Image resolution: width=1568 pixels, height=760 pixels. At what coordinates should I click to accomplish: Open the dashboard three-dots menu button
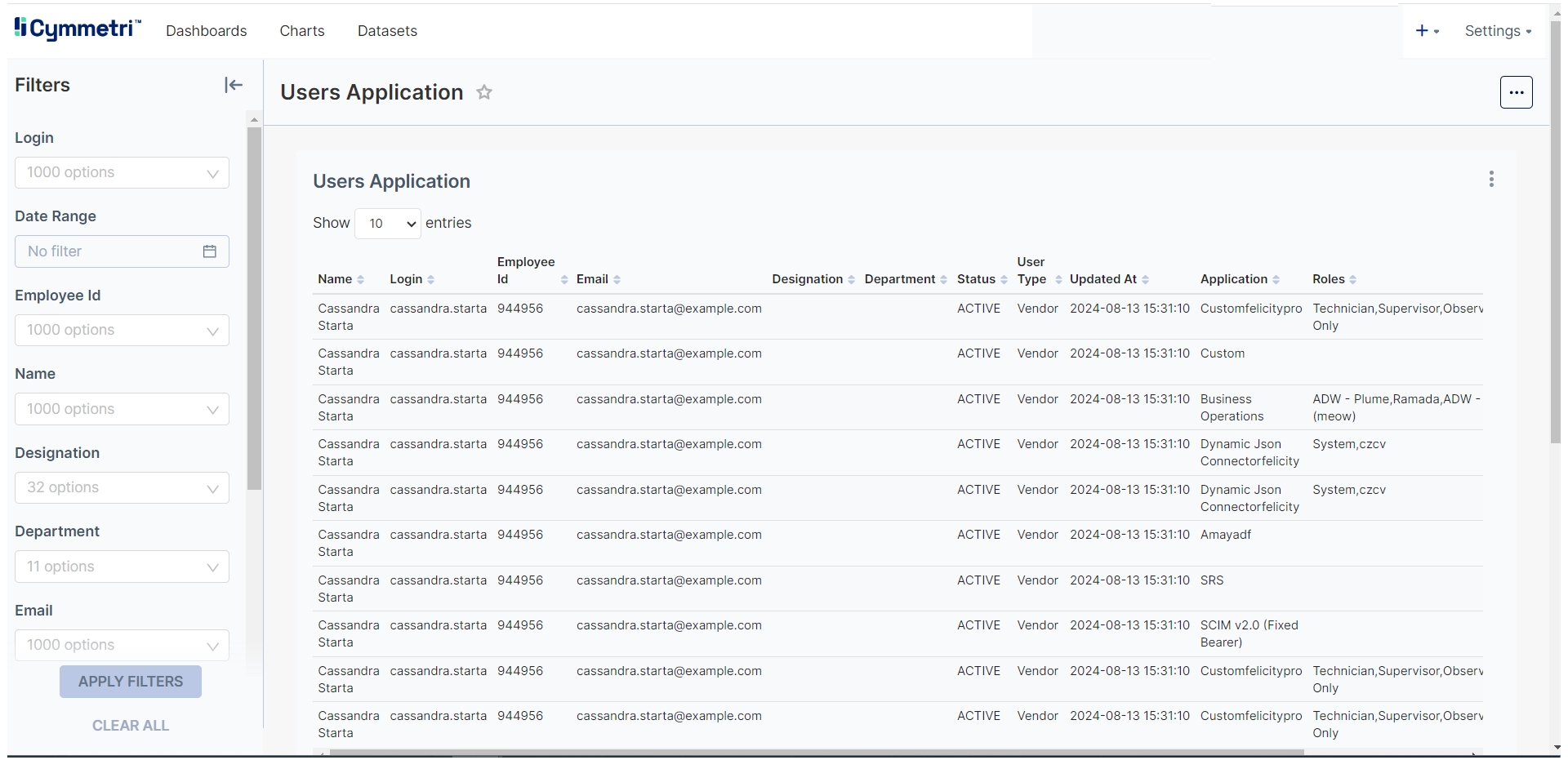point(1516,92)
